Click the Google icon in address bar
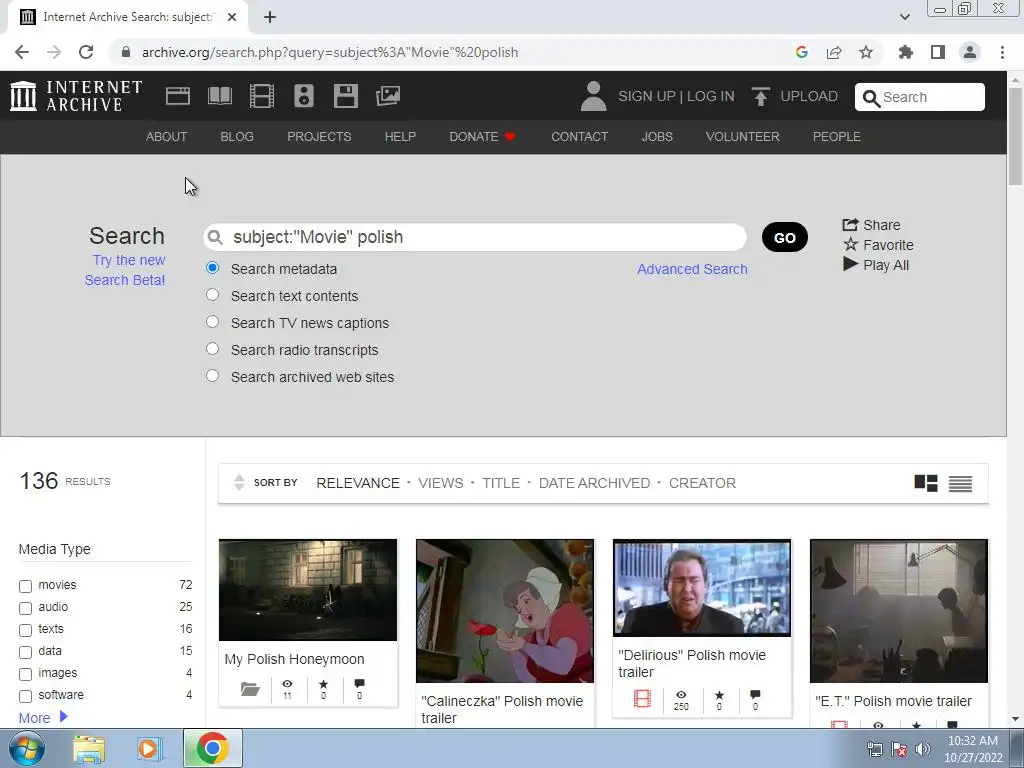The width and height of the screenshot is (1024, 768). [801, 52]
